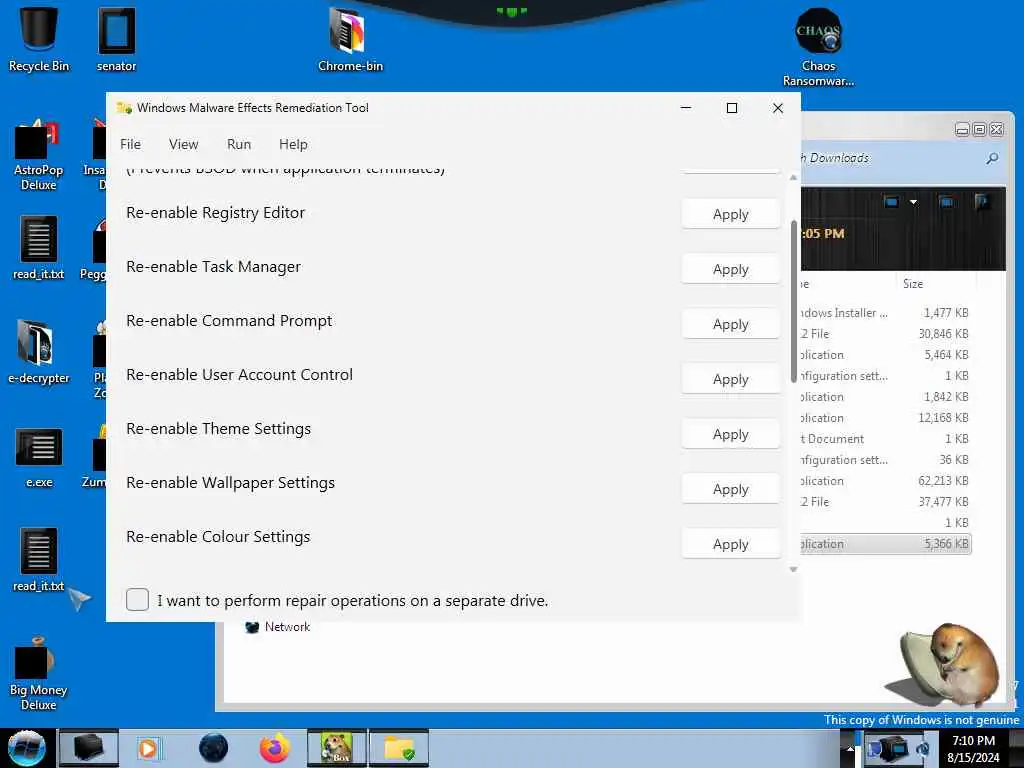Click the Remediation Tool title bar icon
The width and height of the screenshot is (1024, 768).
click(124, 108)
